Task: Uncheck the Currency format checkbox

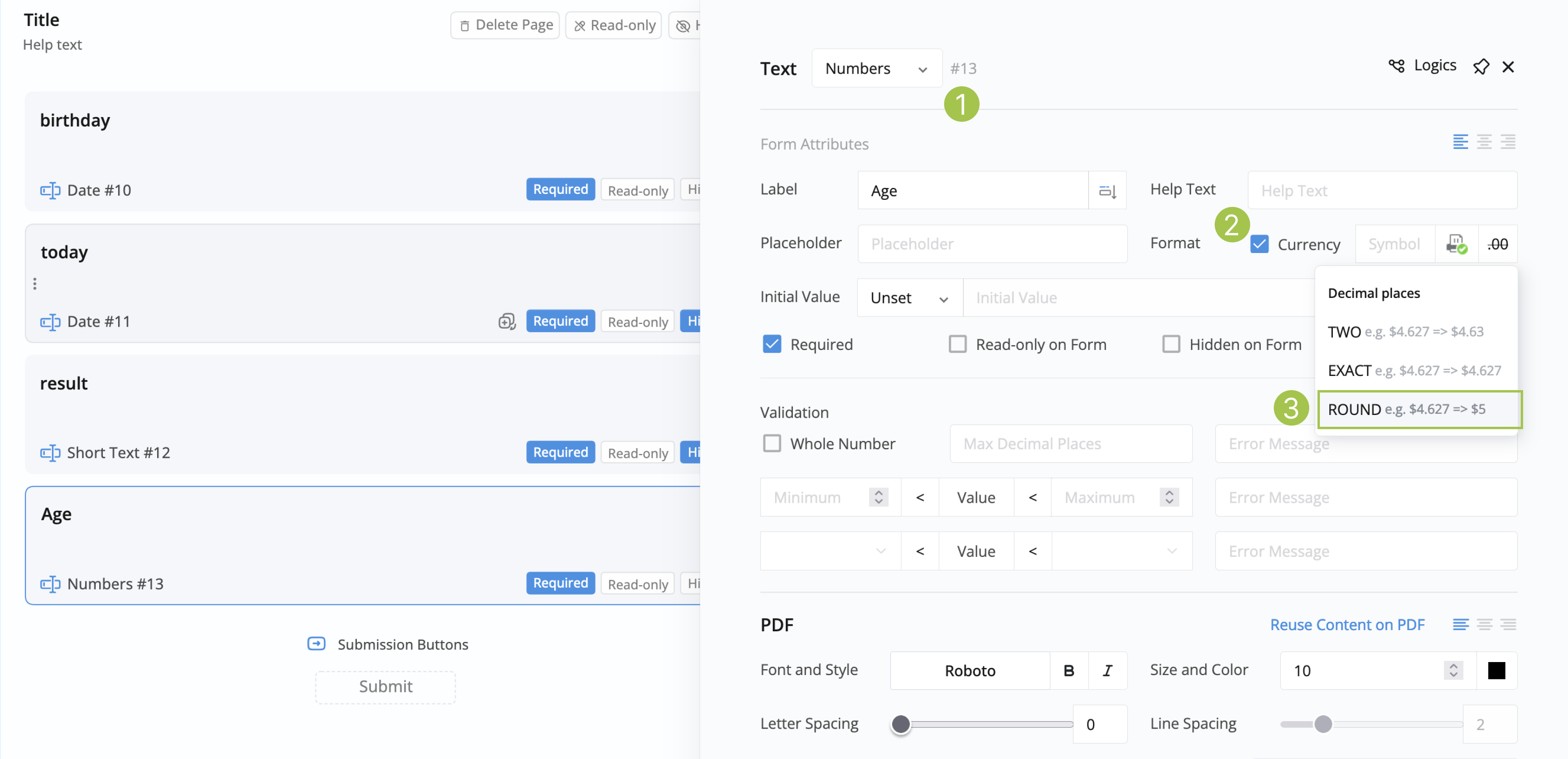Action: [x=1259, y=244]
